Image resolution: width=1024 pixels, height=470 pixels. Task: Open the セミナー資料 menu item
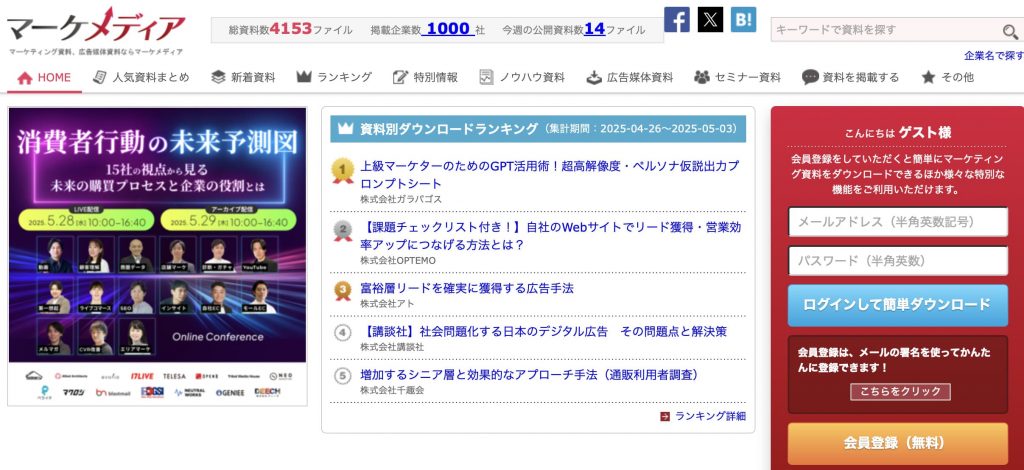tap(737, 77)
